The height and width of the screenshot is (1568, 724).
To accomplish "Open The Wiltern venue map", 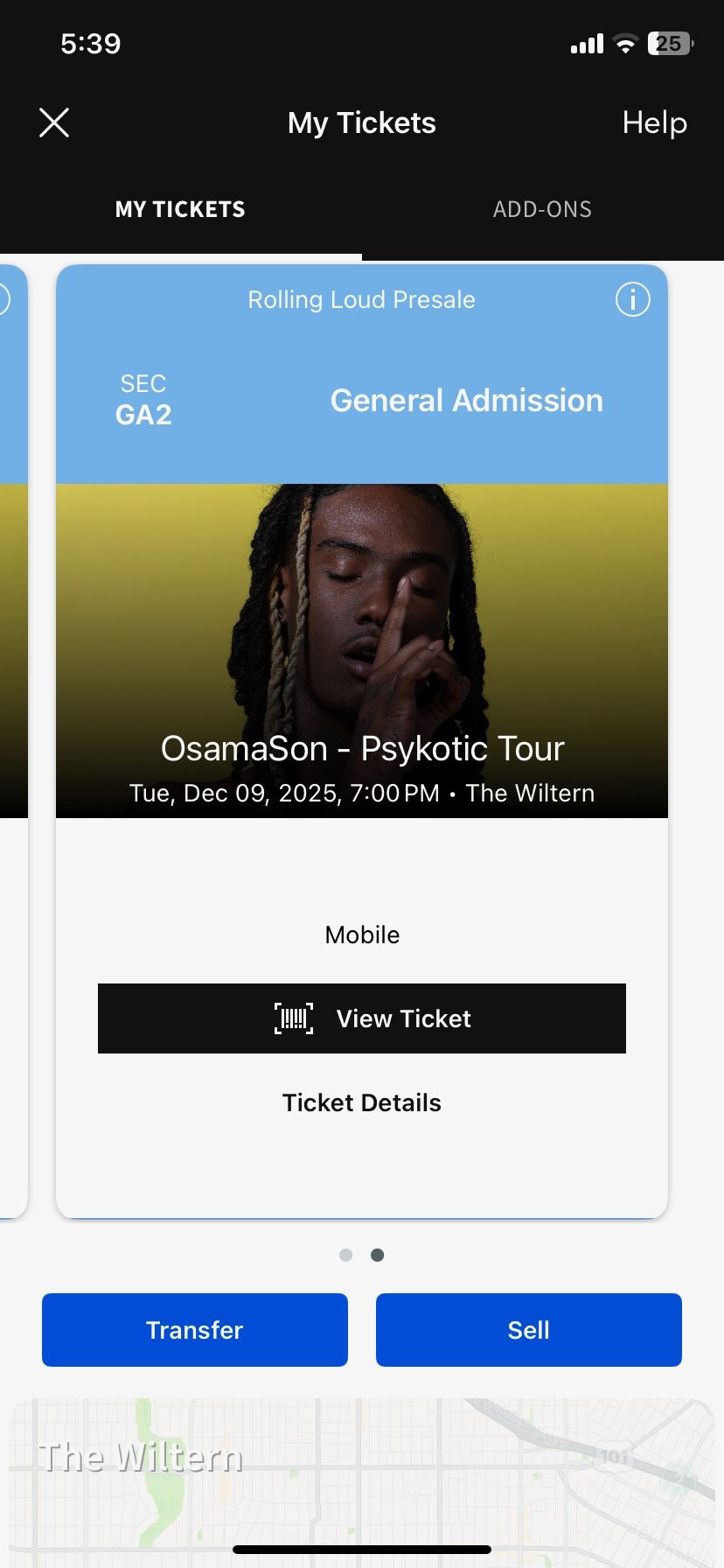I will (x=362, y=1479).
